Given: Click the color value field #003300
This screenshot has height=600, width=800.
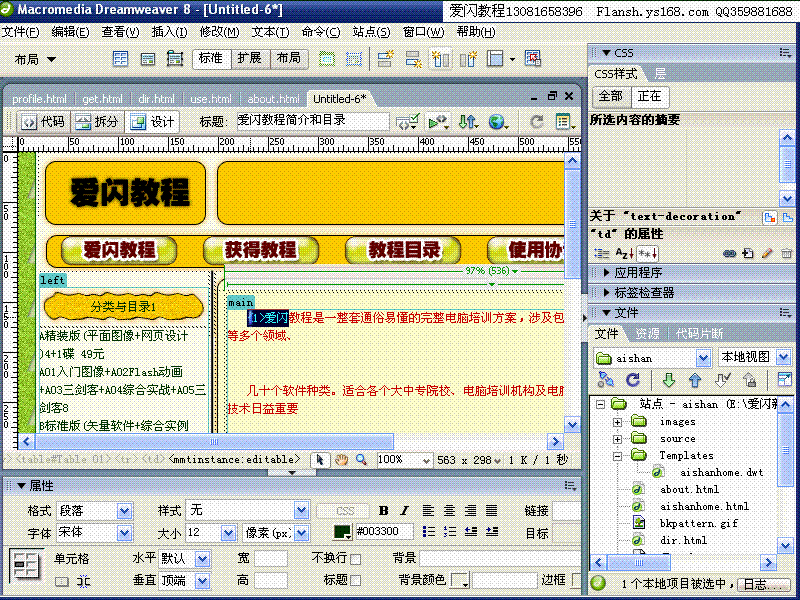Looking at the screenshot, I should (x=384, y=532).
